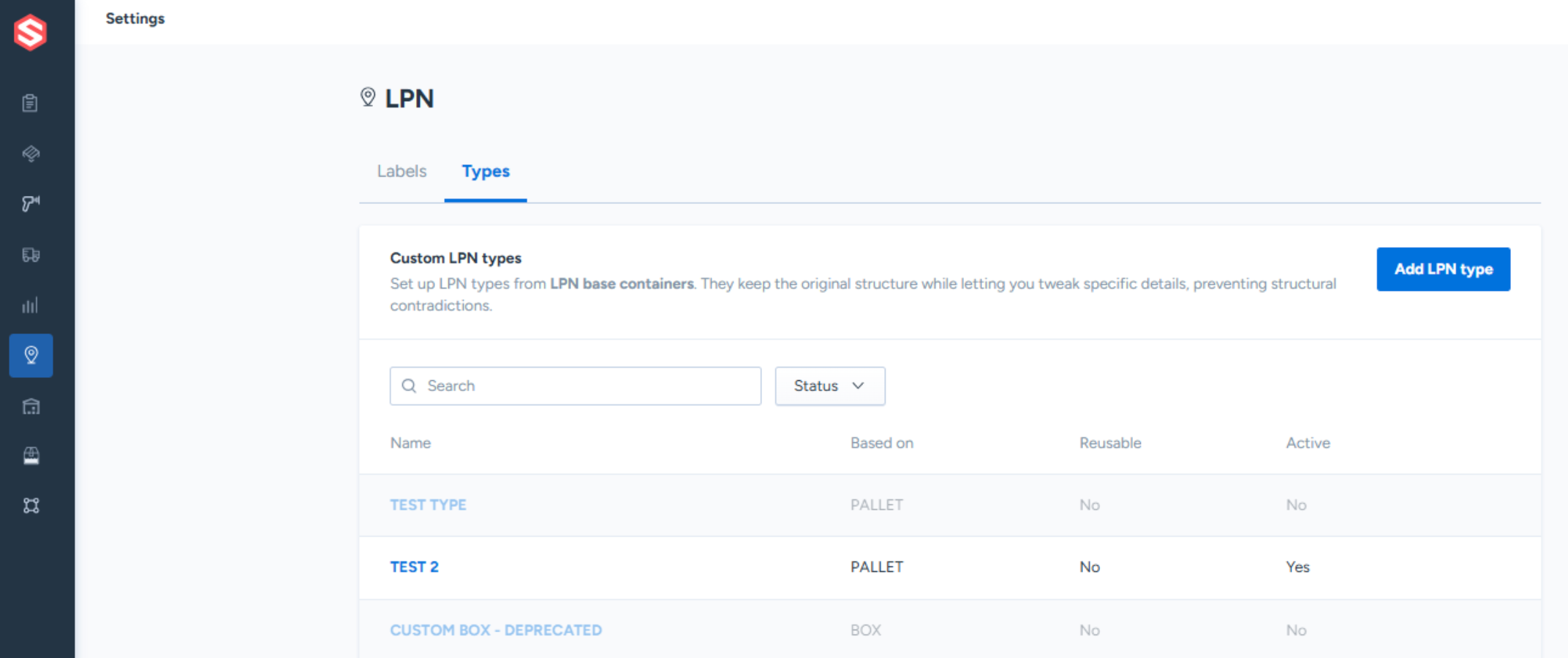Click the Active column header
The image size is (1568, 658).
[x=1308, y=443]
